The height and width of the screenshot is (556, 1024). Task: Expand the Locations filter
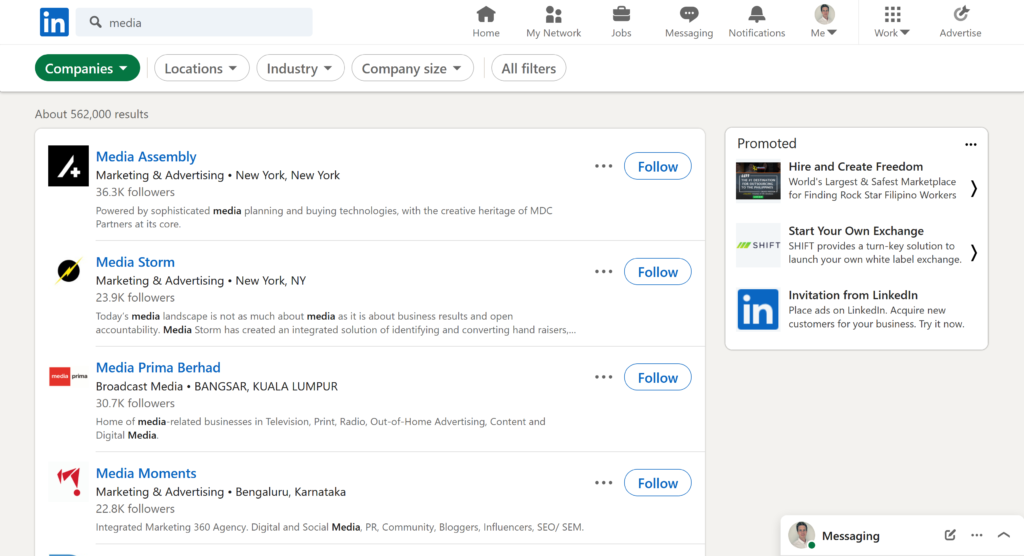coord(201,68)
